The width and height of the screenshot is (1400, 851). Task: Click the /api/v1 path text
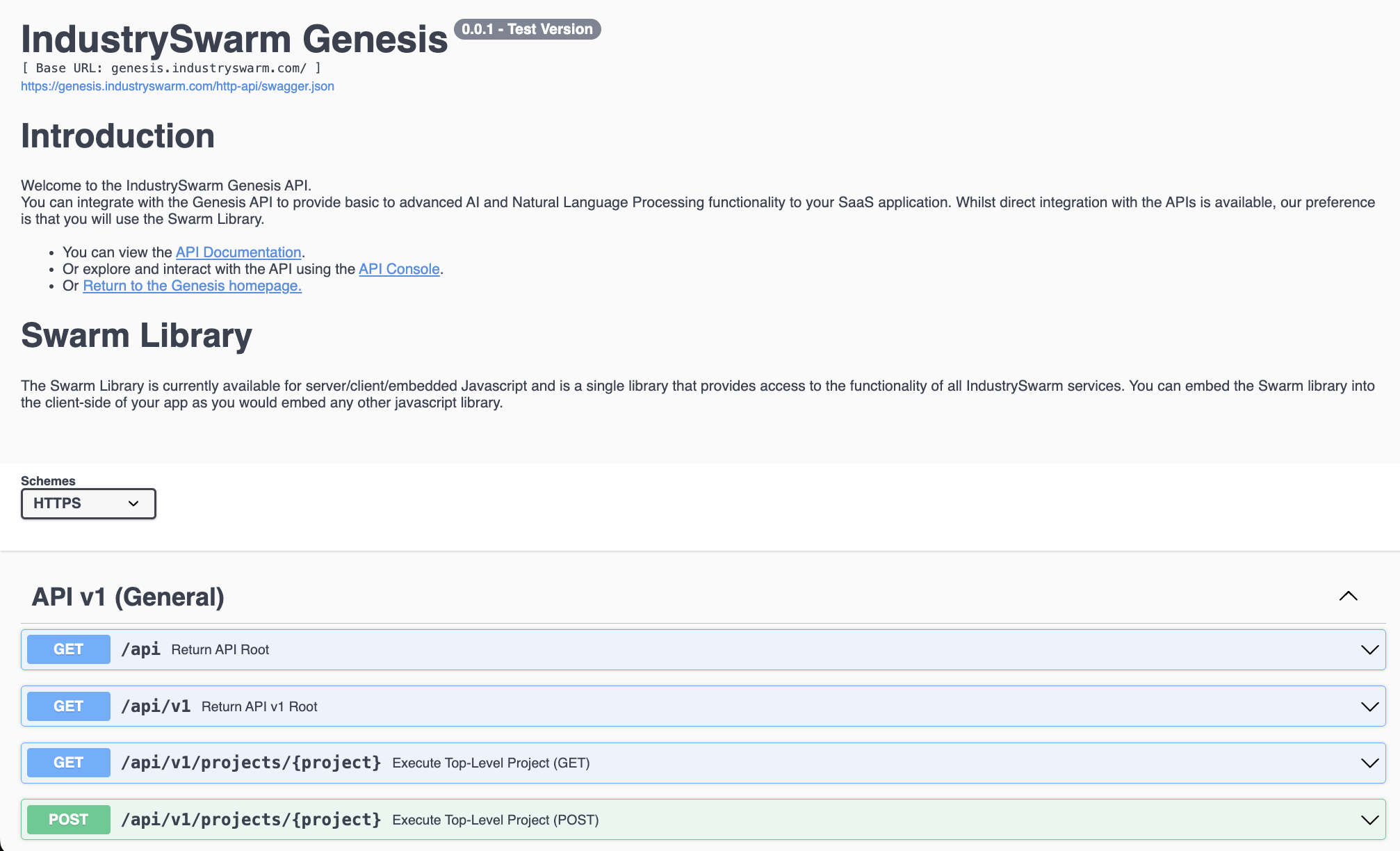tap(156, 706)
